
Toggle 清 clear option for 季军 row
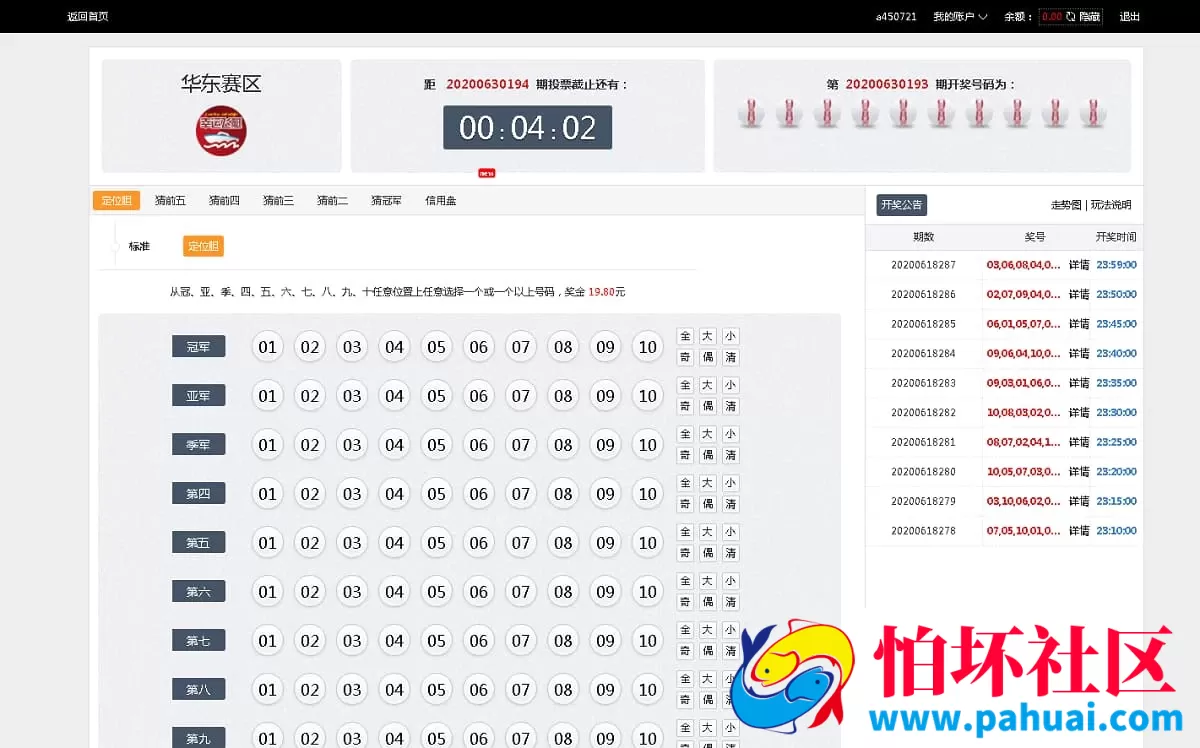(731, 455)
